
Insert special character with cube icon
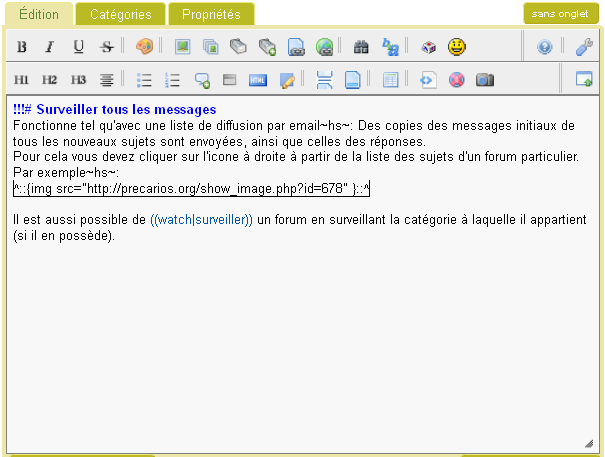[428, 47]
